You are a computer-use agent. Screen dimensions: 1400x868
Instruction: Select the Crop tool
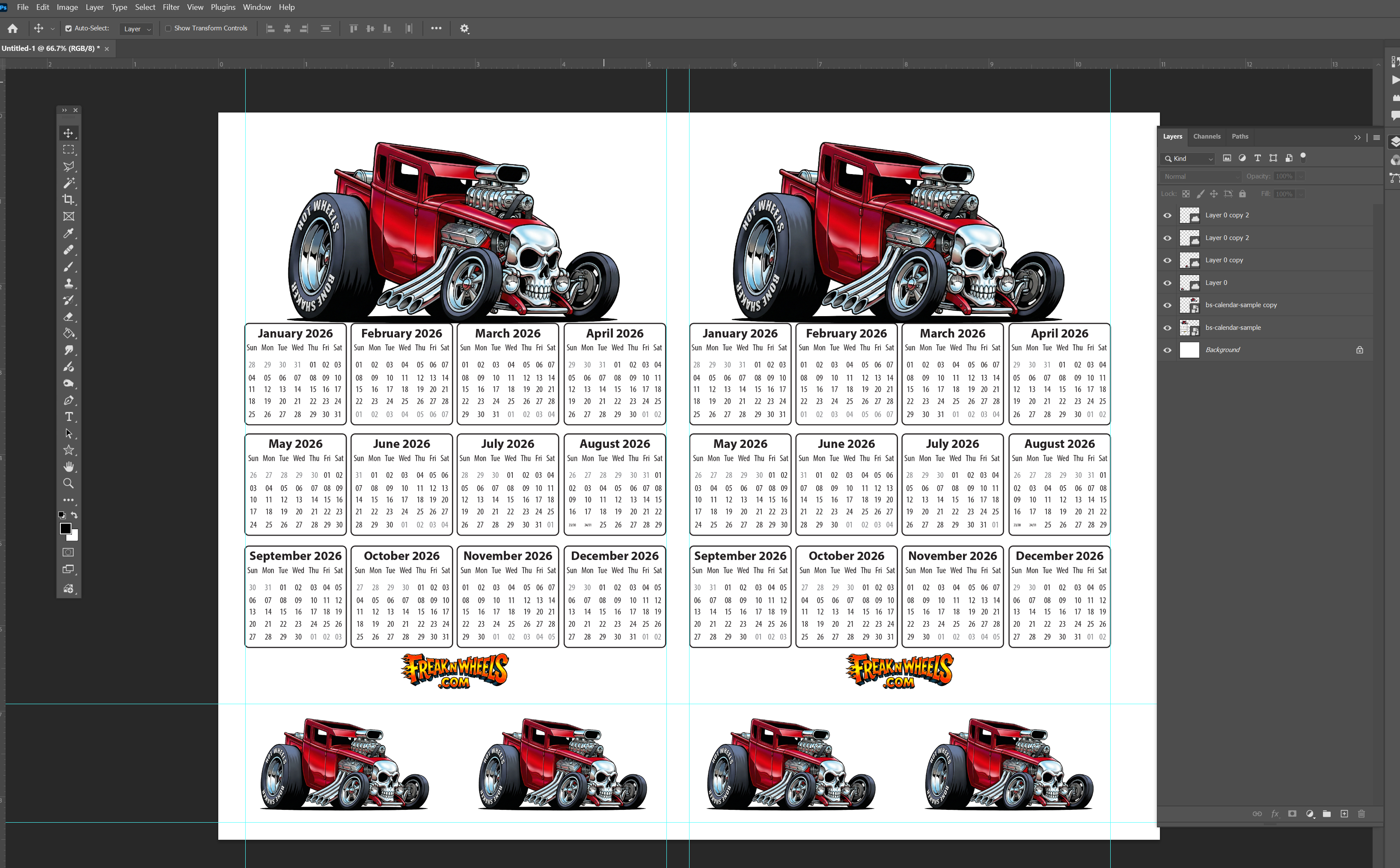pyautogui.click(x=68, y=200)
